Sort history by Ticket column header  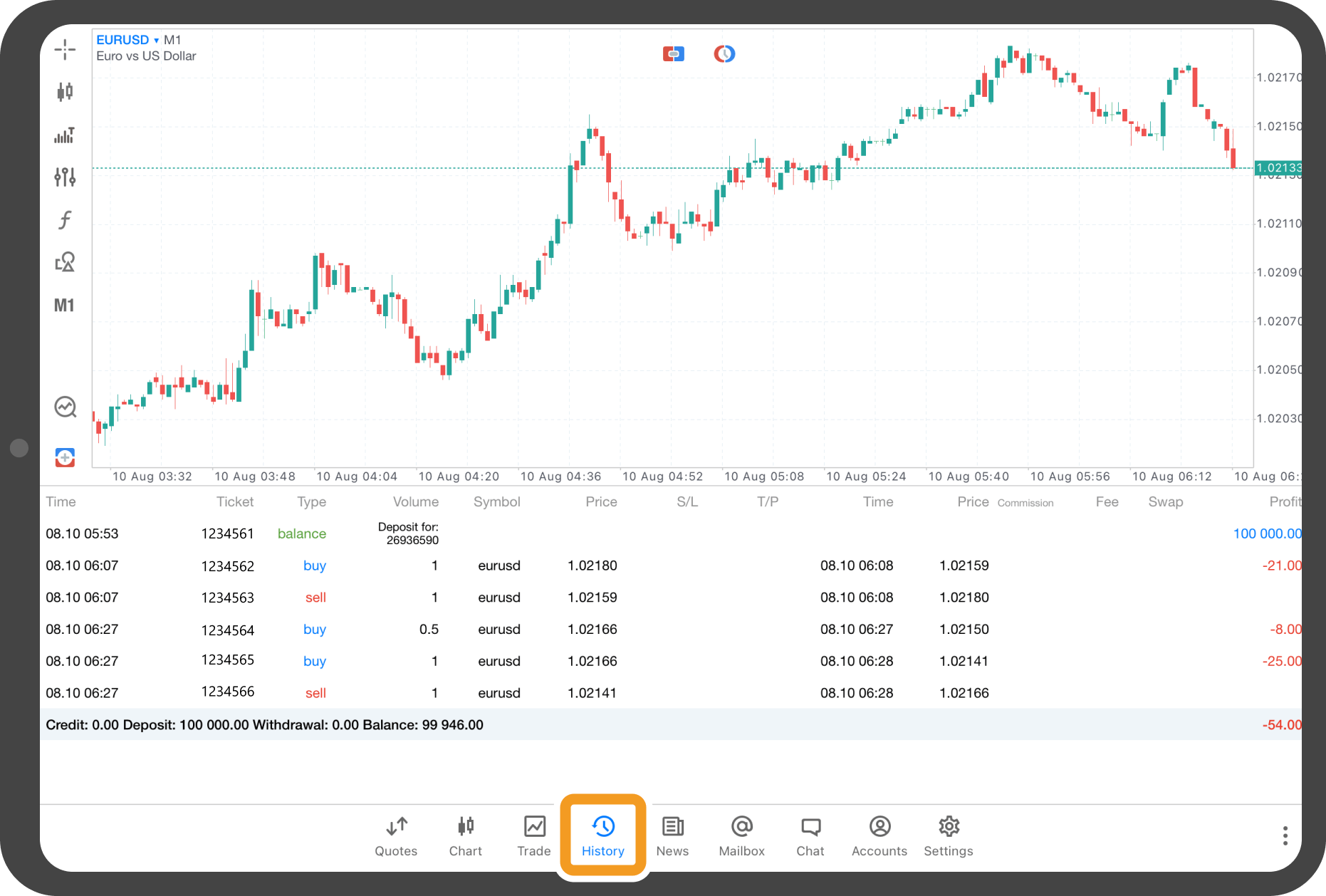[x=234, y=501]
